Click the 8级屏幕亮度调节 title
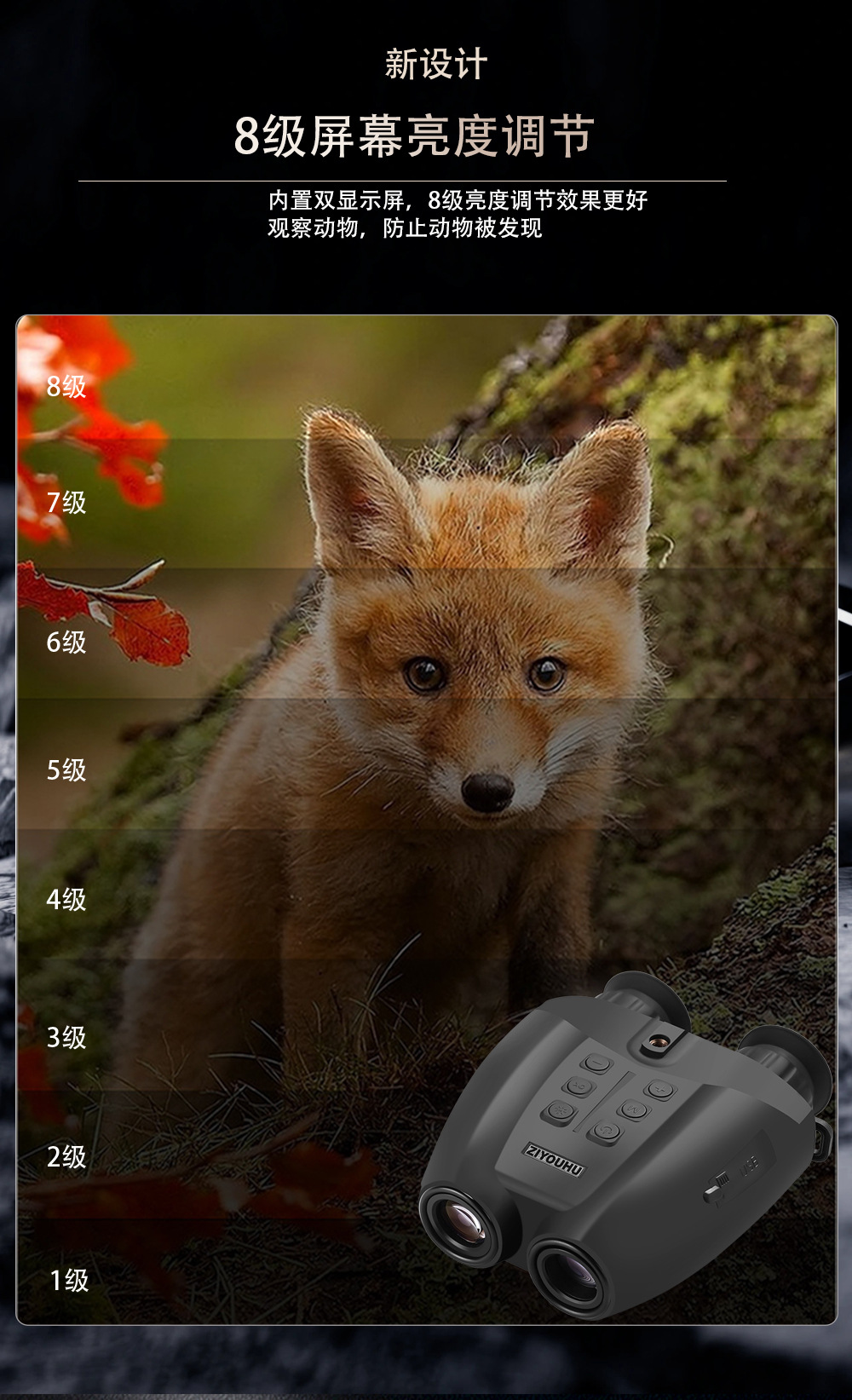The height and width of the screenshot is (1400, 852). [x=414, y=136]
